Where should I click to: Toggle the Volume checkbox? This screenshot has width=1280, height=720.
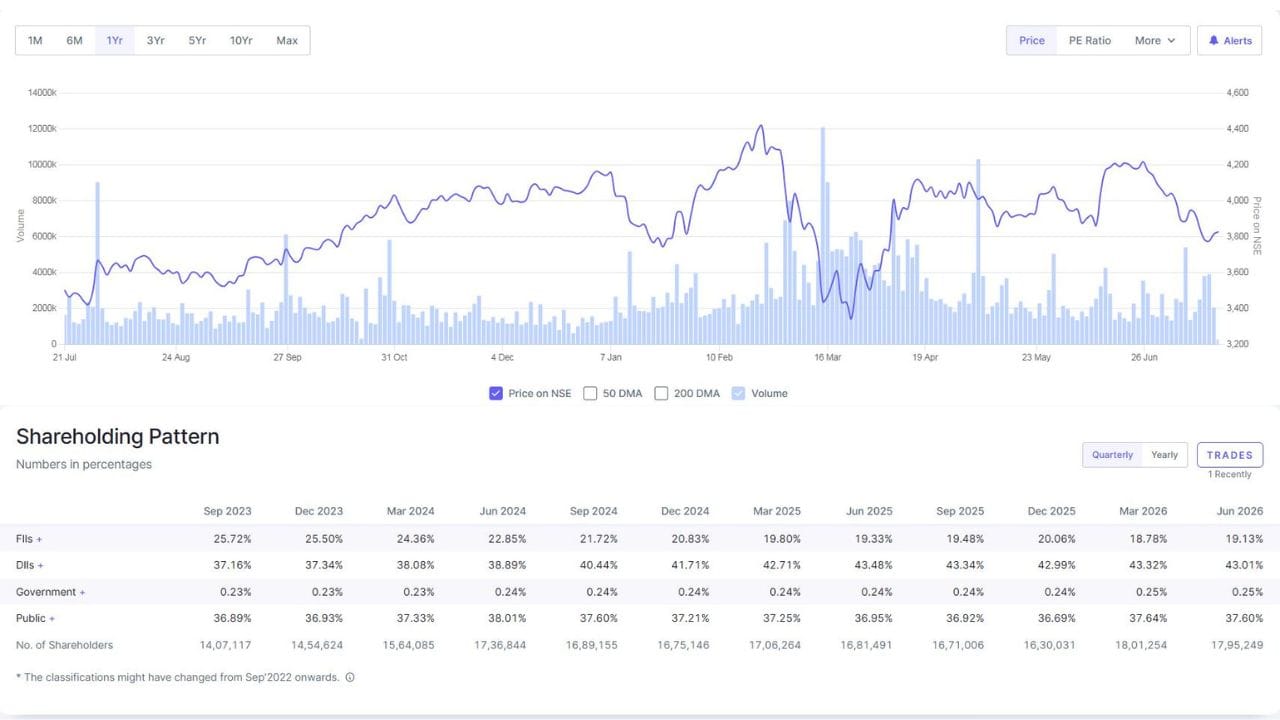tap(738, 393)
